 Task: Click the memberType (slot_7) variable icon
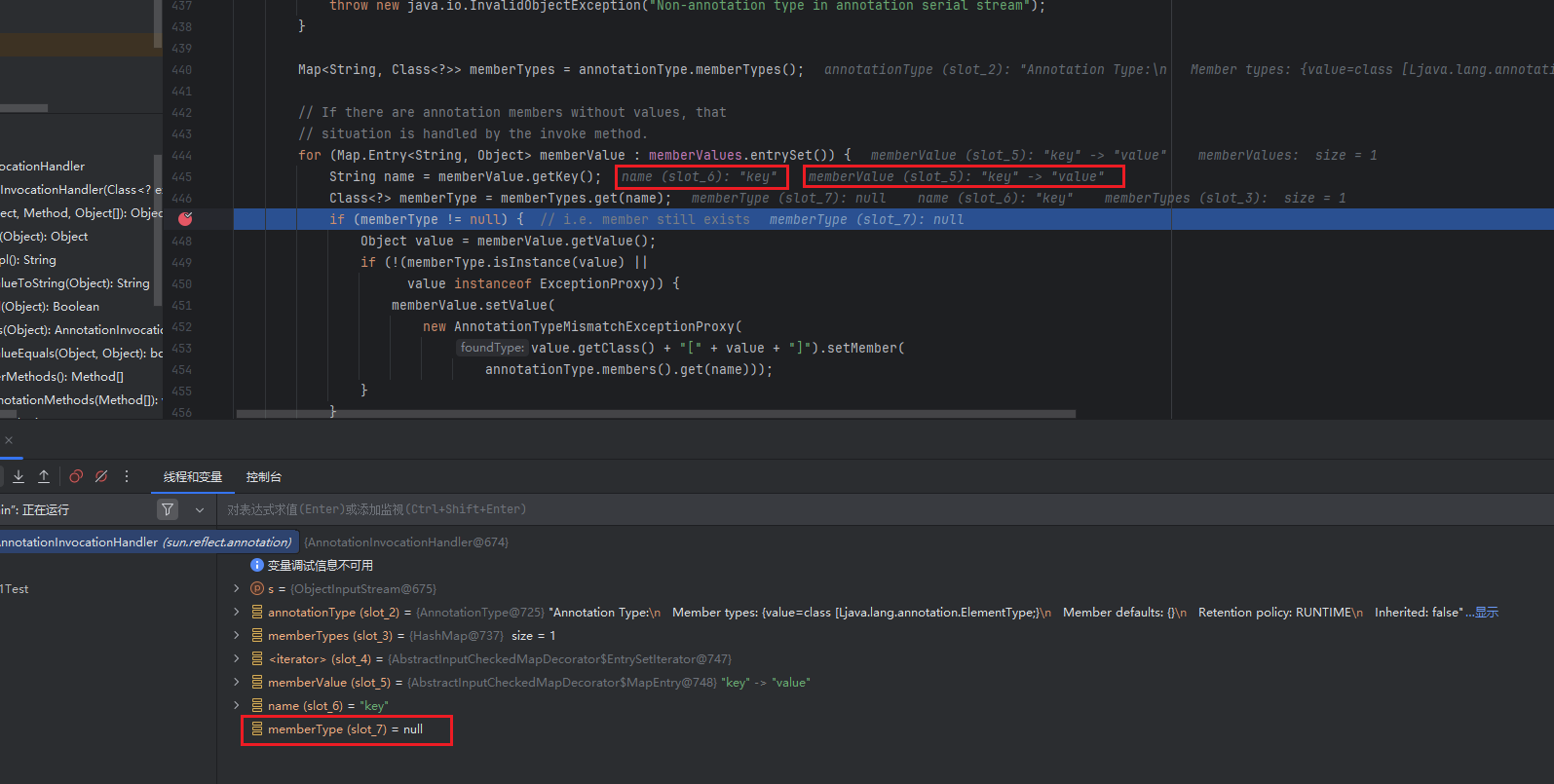point(257,728)
